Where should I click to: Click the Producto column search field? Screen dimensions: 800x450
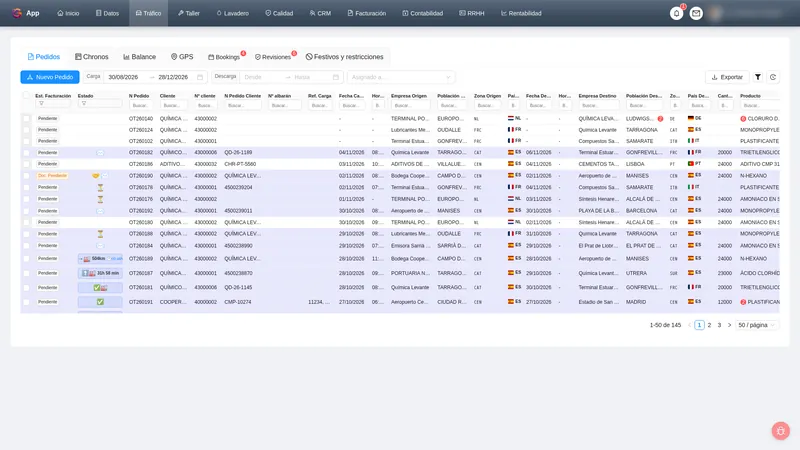coord(760,105)
